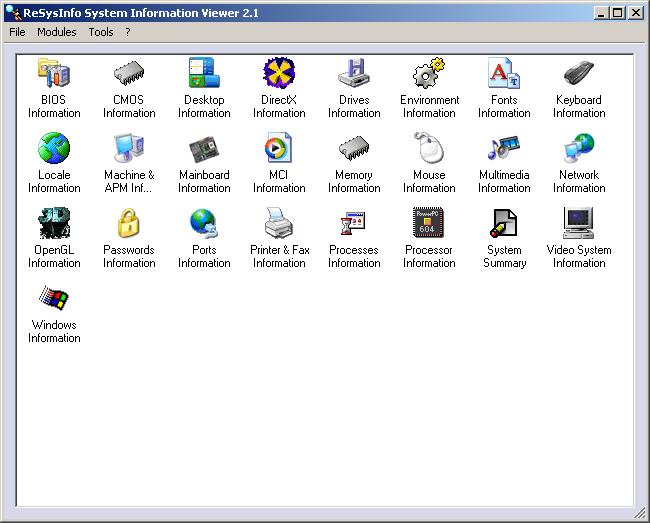Viewport: 650px width, 523px height.
Task: Open the Drives Information icon
Action: [x=354, y=73]
